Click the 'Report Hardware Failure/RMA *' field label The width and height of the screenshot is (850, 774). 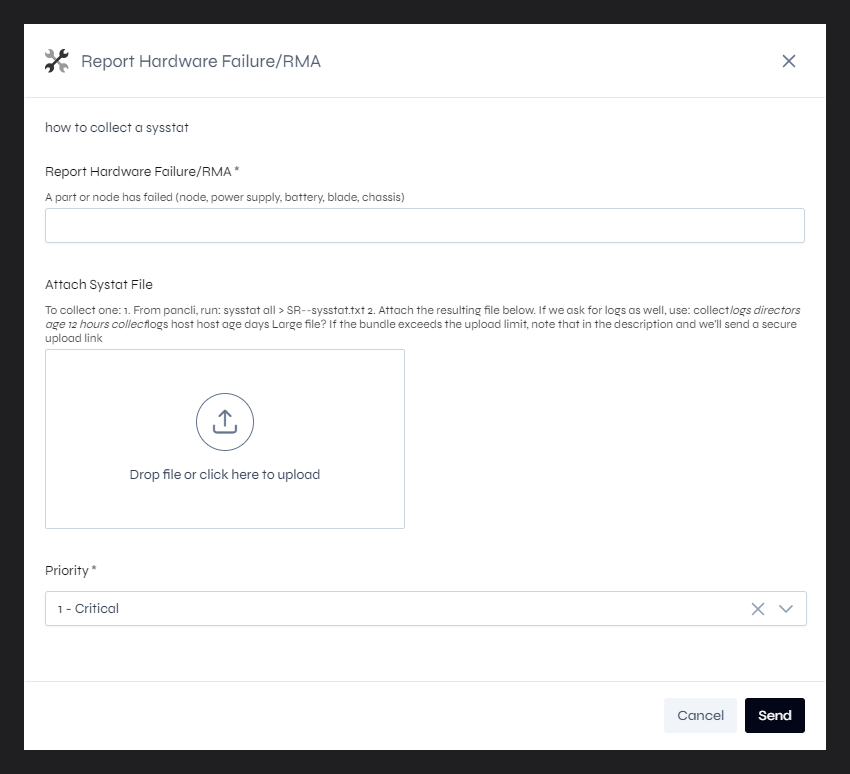[x=142, y=172]
